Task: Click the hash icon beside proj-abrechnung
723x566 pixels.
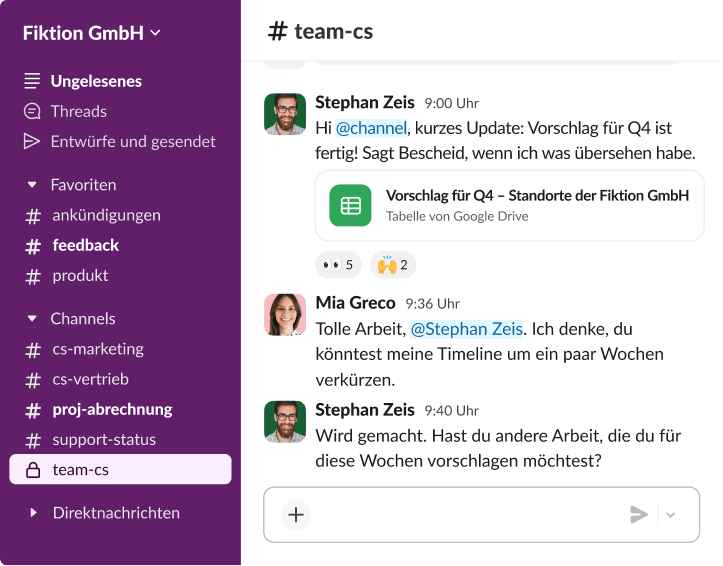Action: (33, 411)
